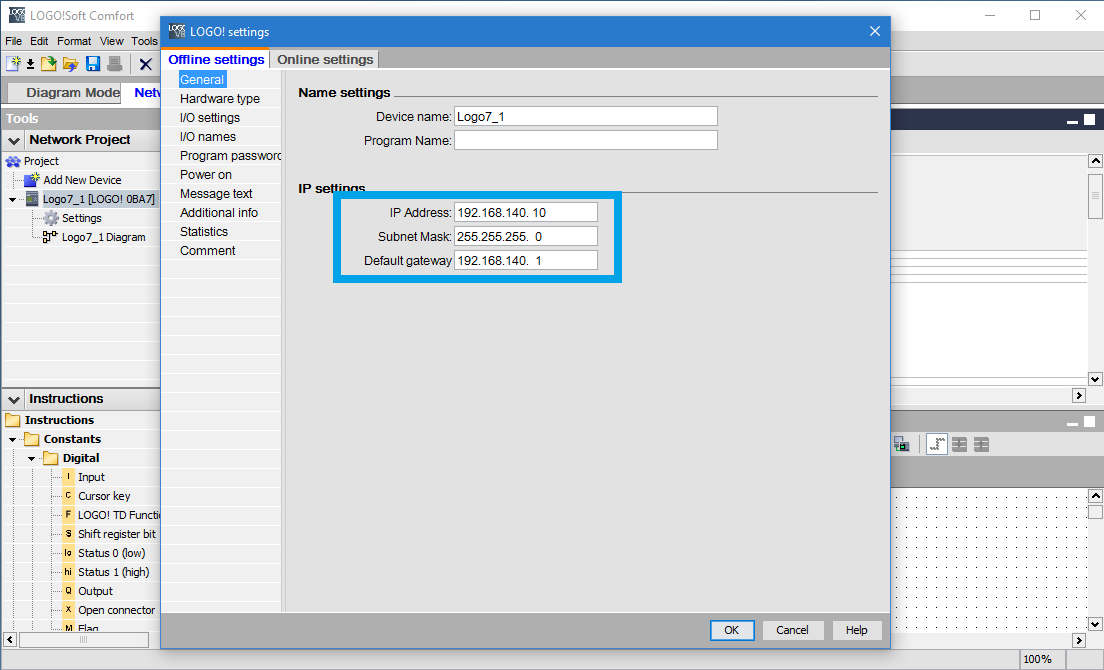This screenshot has width=1104, height=670.
Task: Select I/O settings in the list
Action: coord(210,118)
